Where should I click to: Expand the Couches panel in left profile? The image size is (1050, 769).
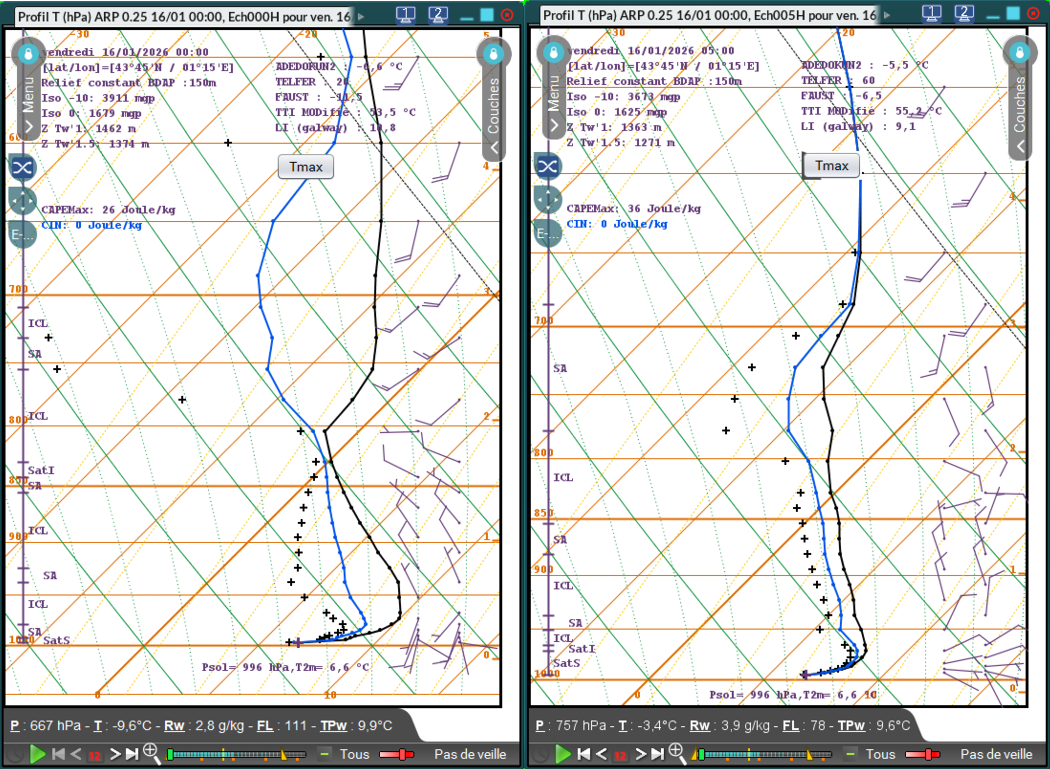(493, 147)
